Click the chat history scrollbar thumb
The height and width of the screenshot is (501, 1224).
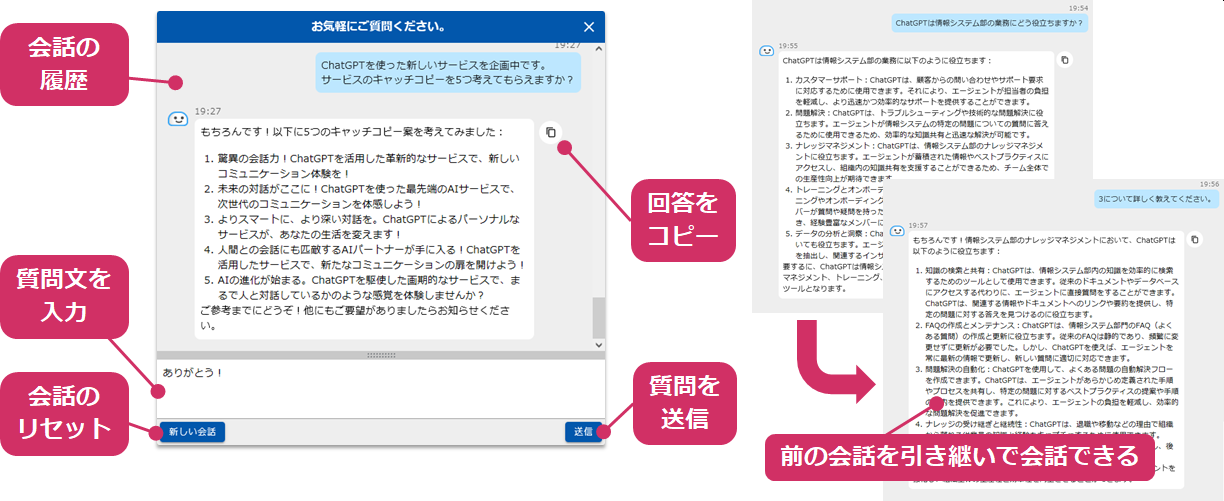[x=598, y=318]
